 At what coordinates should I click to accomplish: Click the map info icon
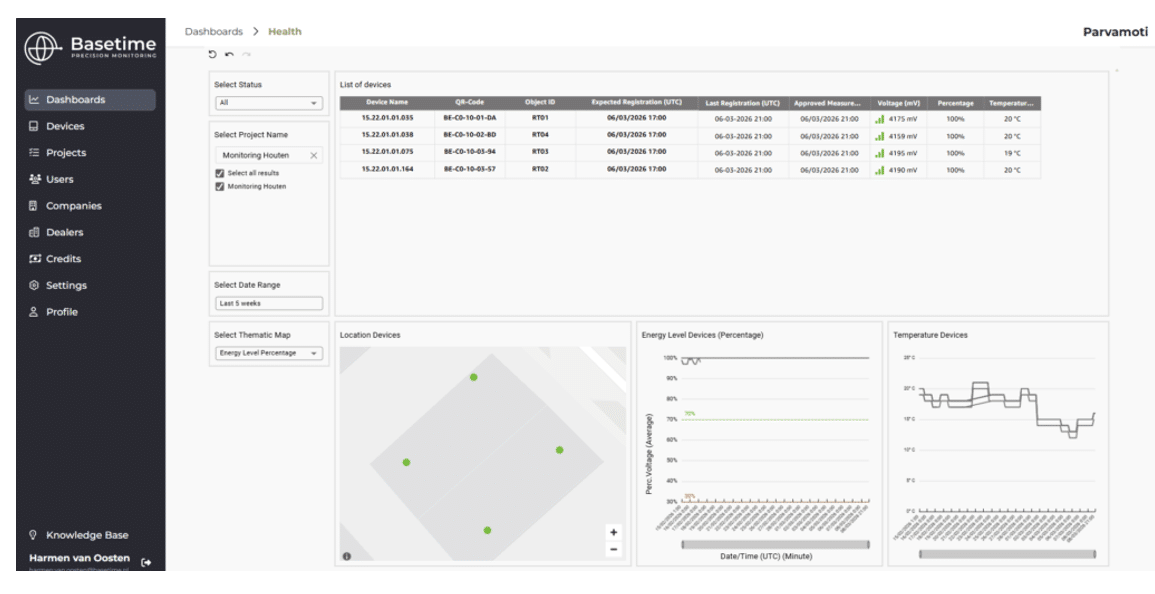coord(347,556)
